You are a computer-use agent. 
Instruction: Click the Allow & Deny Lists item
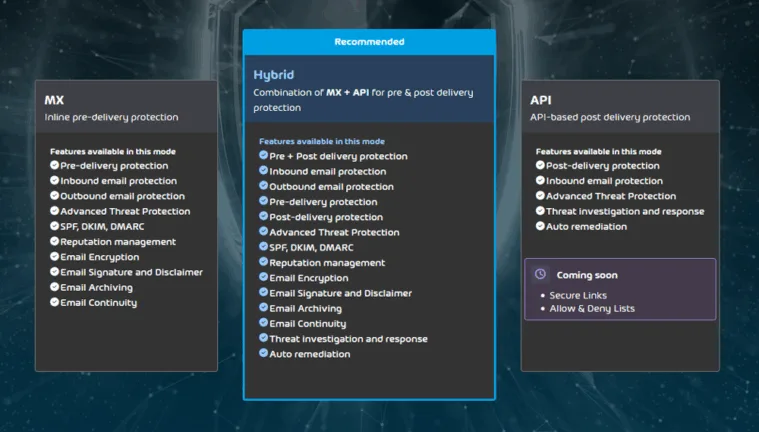[591, 309]
